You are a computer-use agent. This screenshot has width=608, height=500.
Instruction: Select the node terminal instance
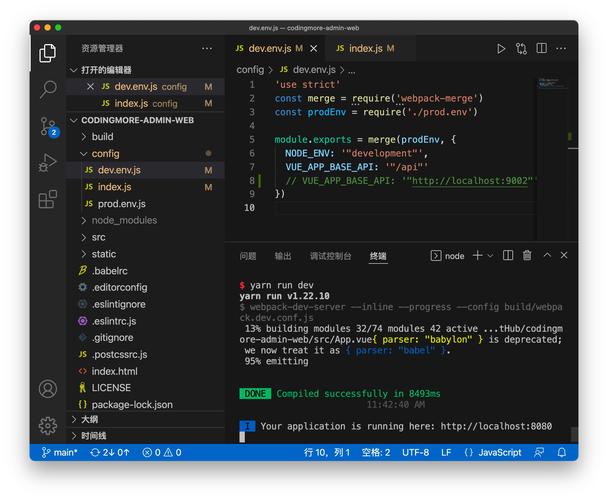click(x=447, y=256)
